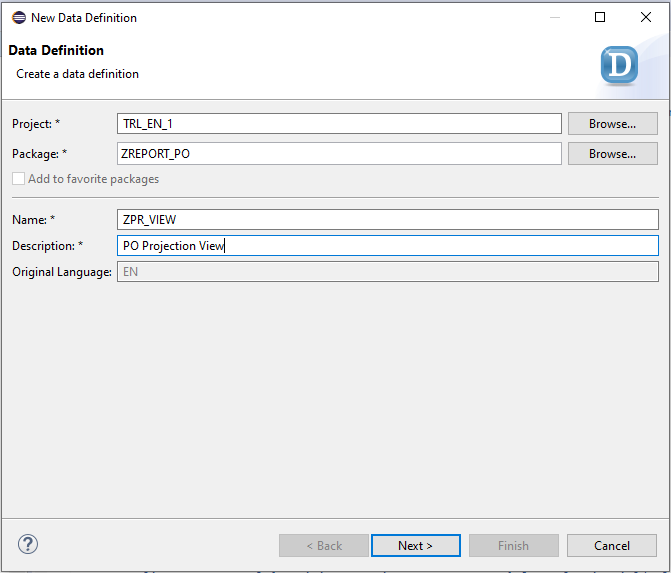Click the 'Create a data definition' text
Screen dimensions: 671x573
[77, 74]
